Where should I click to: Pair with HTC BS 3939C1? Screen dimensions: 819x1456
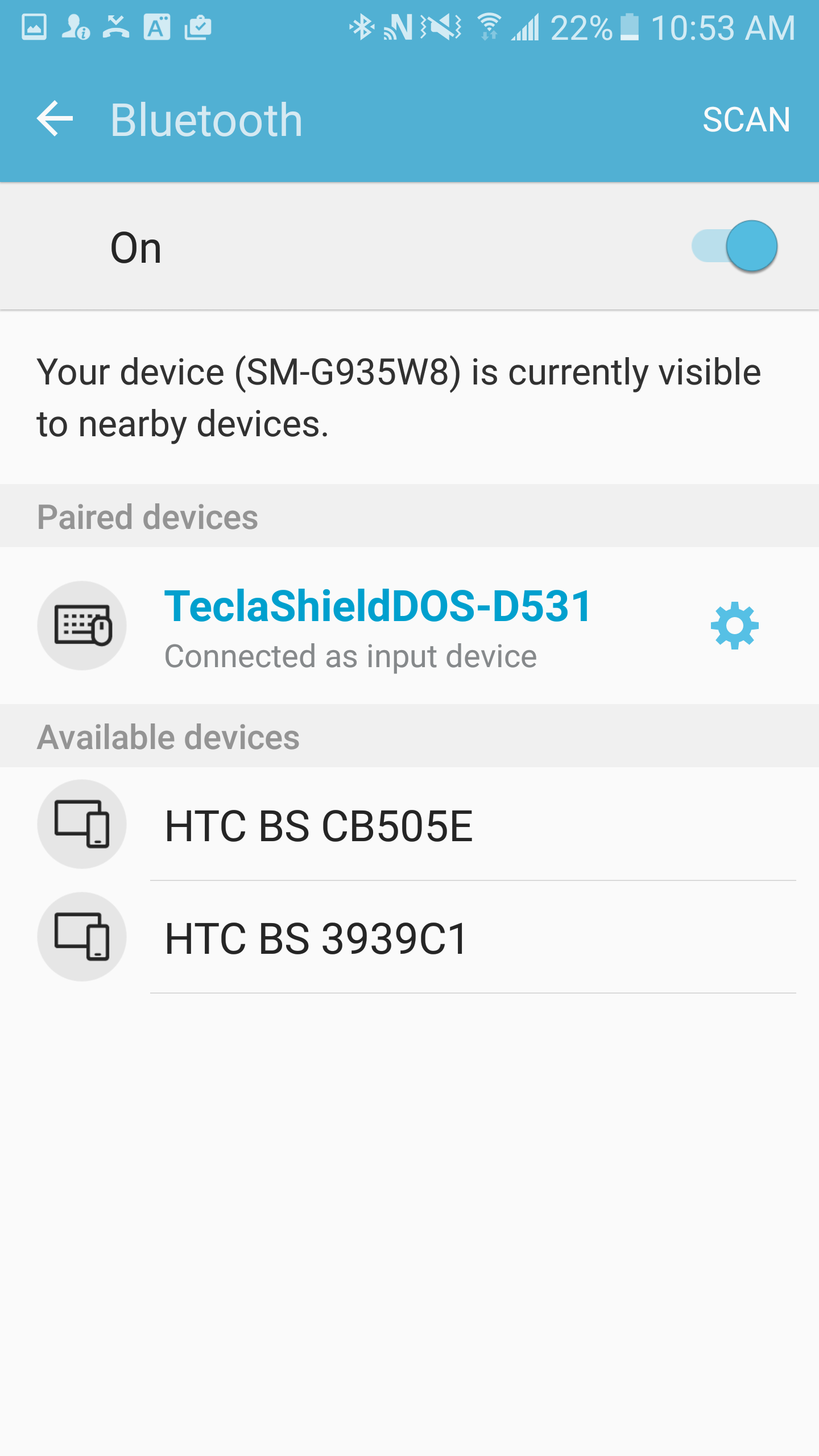(316, 938)
